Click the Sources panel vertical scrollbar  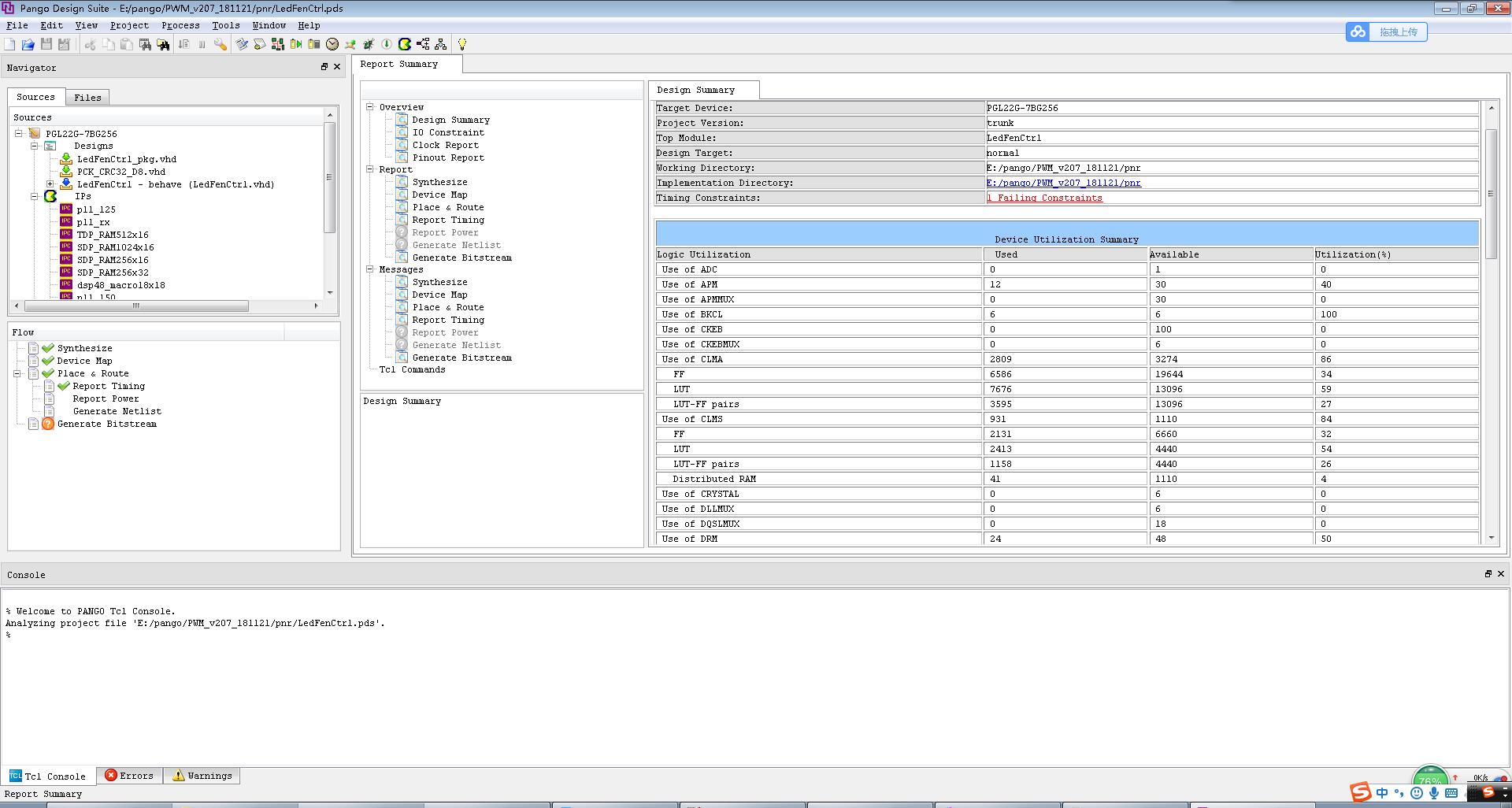pos(330,177)
